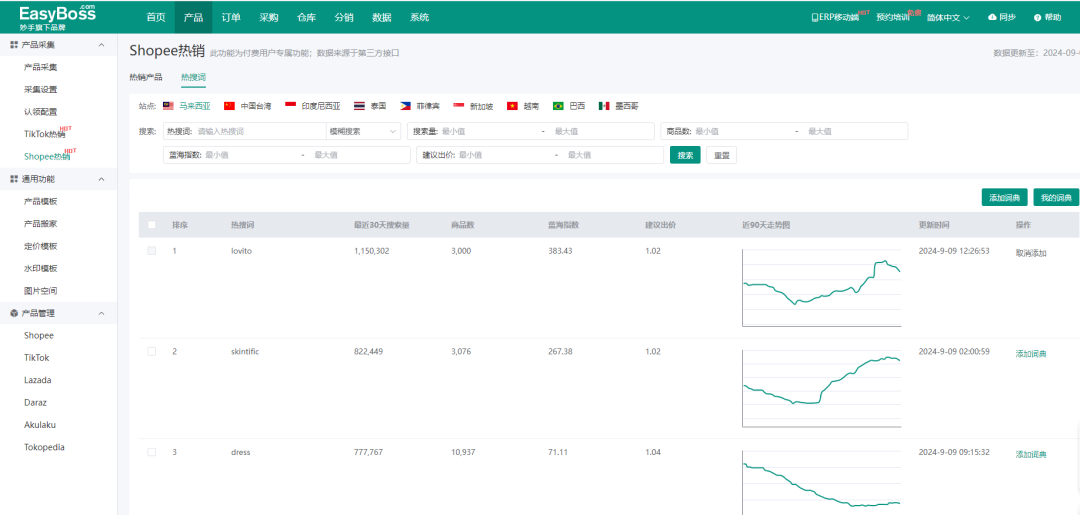The height and width of the screenshot is (515, 1080).
Task: Click the 添加词典 button above table
Action: pyautogui.click(x=1005, y=198)
